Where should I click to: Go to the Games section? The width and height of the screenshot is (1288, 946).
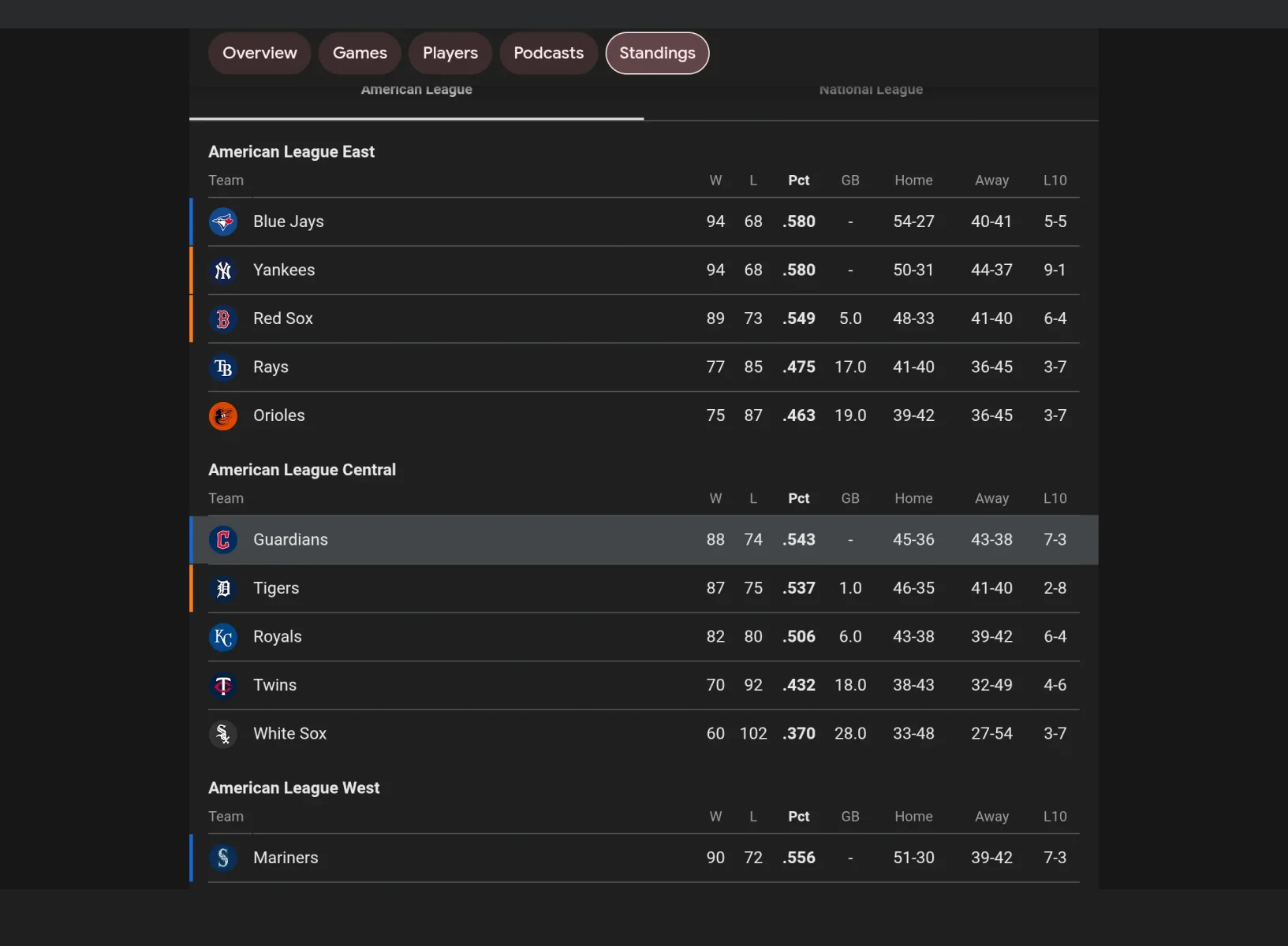point(360,53)
